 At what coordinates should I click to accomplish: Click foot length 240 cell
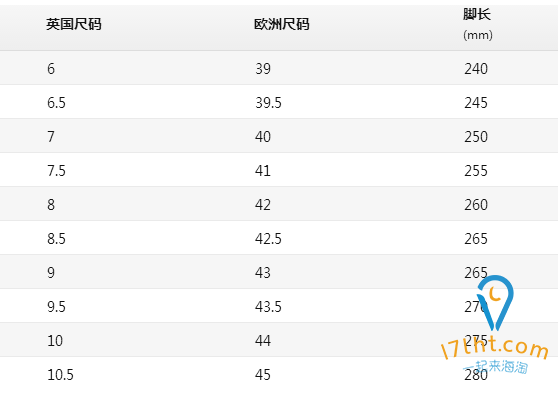tap(476, 69)
